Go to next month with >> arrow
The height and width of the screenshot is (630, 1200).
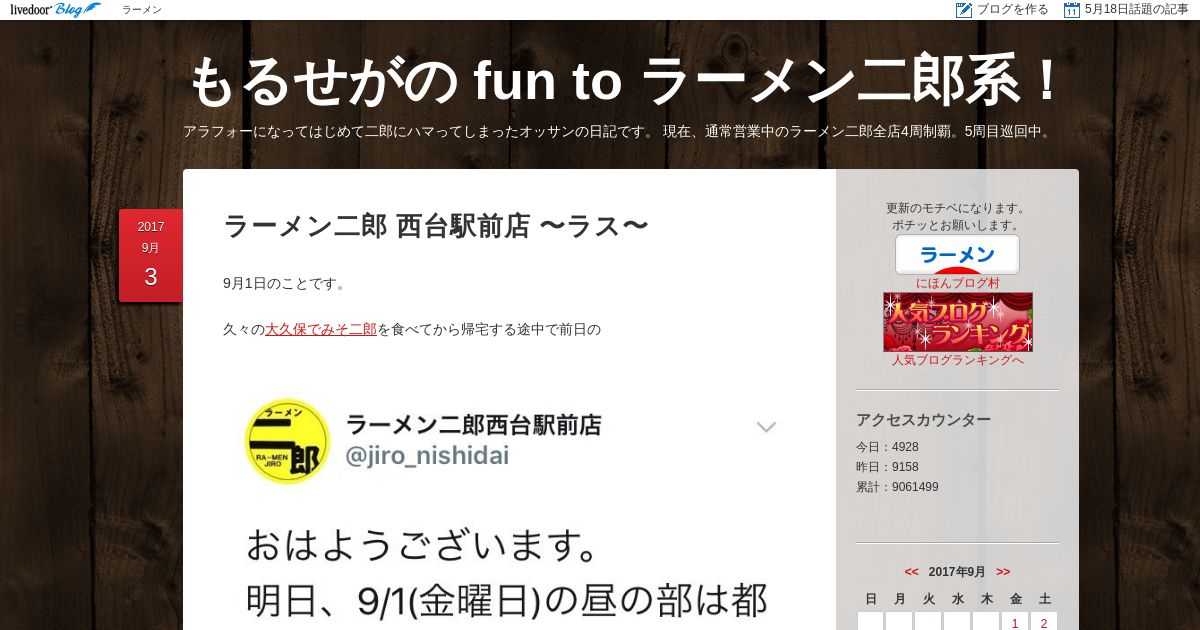tap(1003, 572)
